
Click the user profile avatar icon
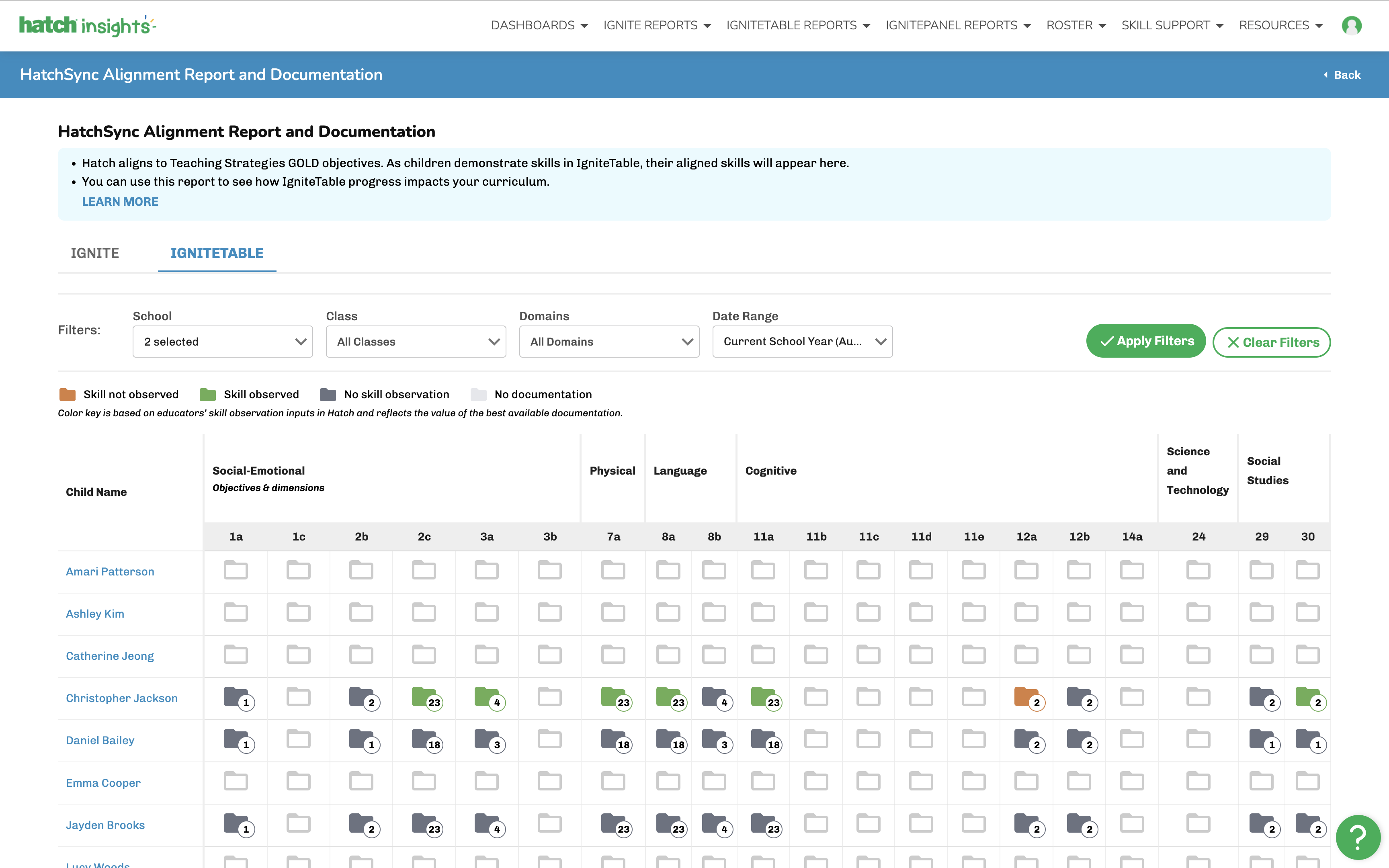pos(1351,25)
